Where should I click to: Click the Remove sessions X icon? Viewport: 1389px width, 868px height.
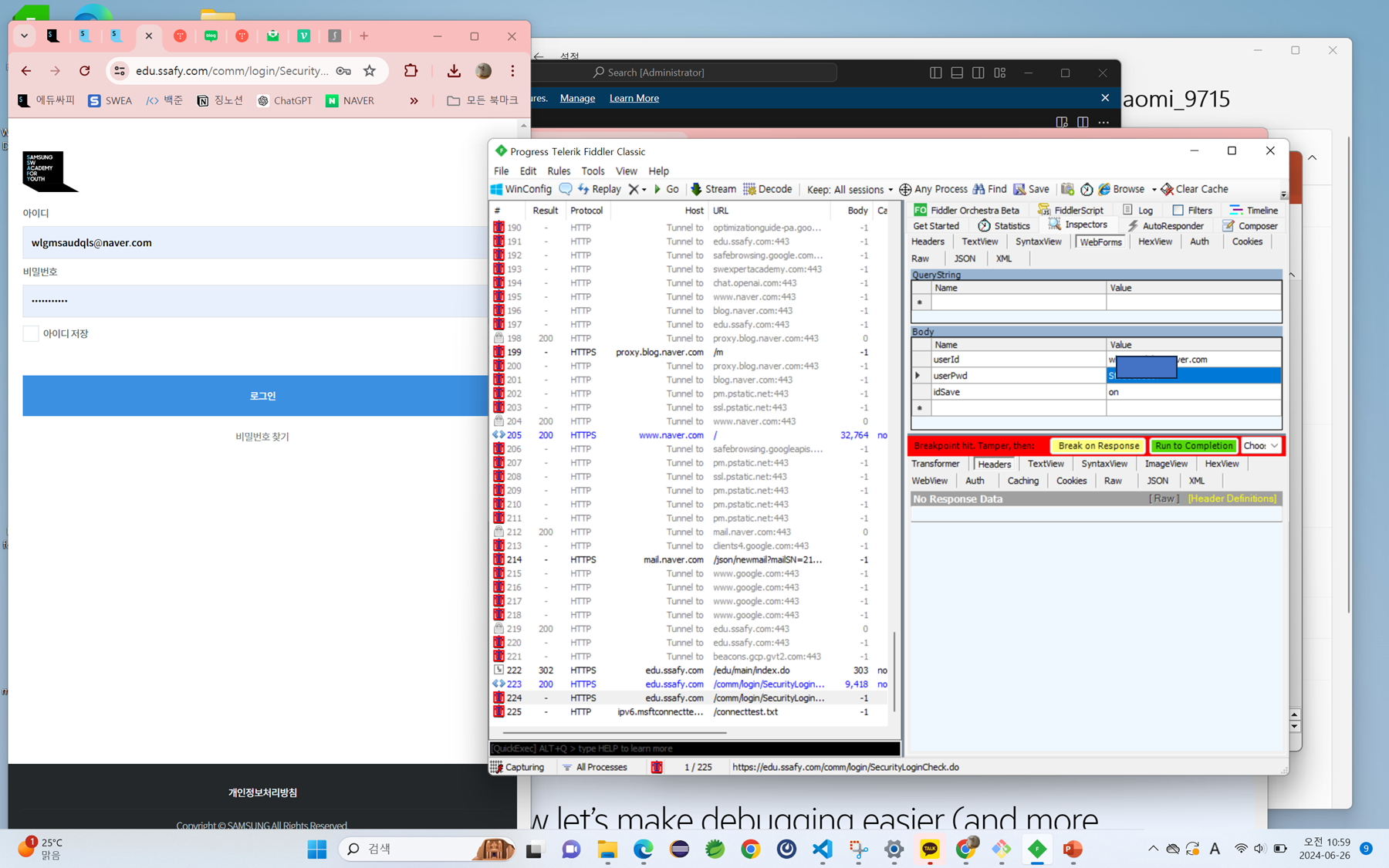coord(634,189)
